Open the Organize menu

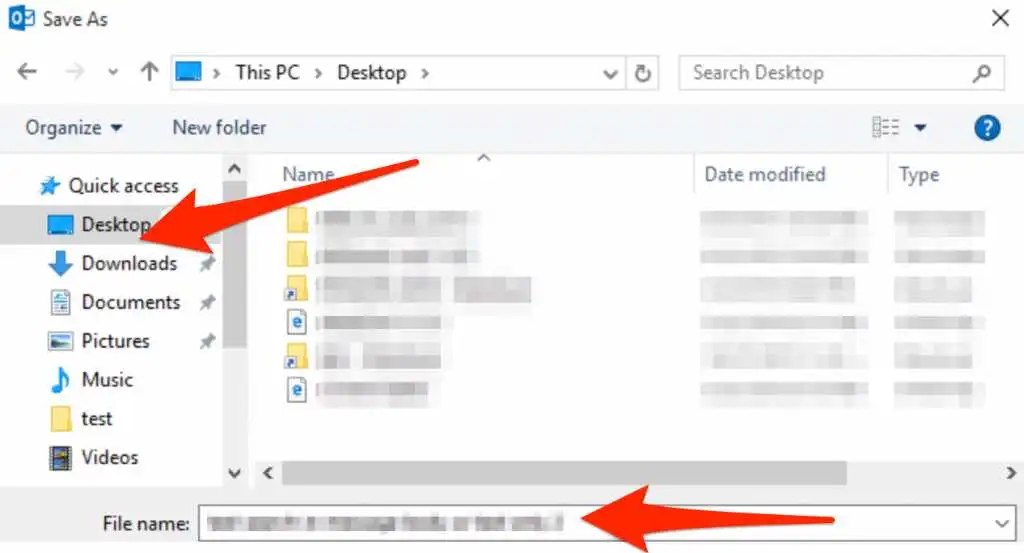coord(74,127)
